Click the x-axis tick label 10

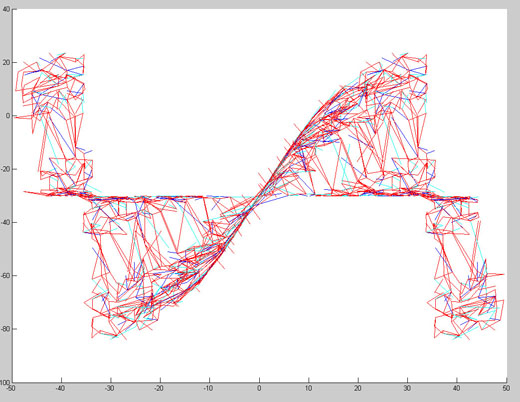pos(308,388)
